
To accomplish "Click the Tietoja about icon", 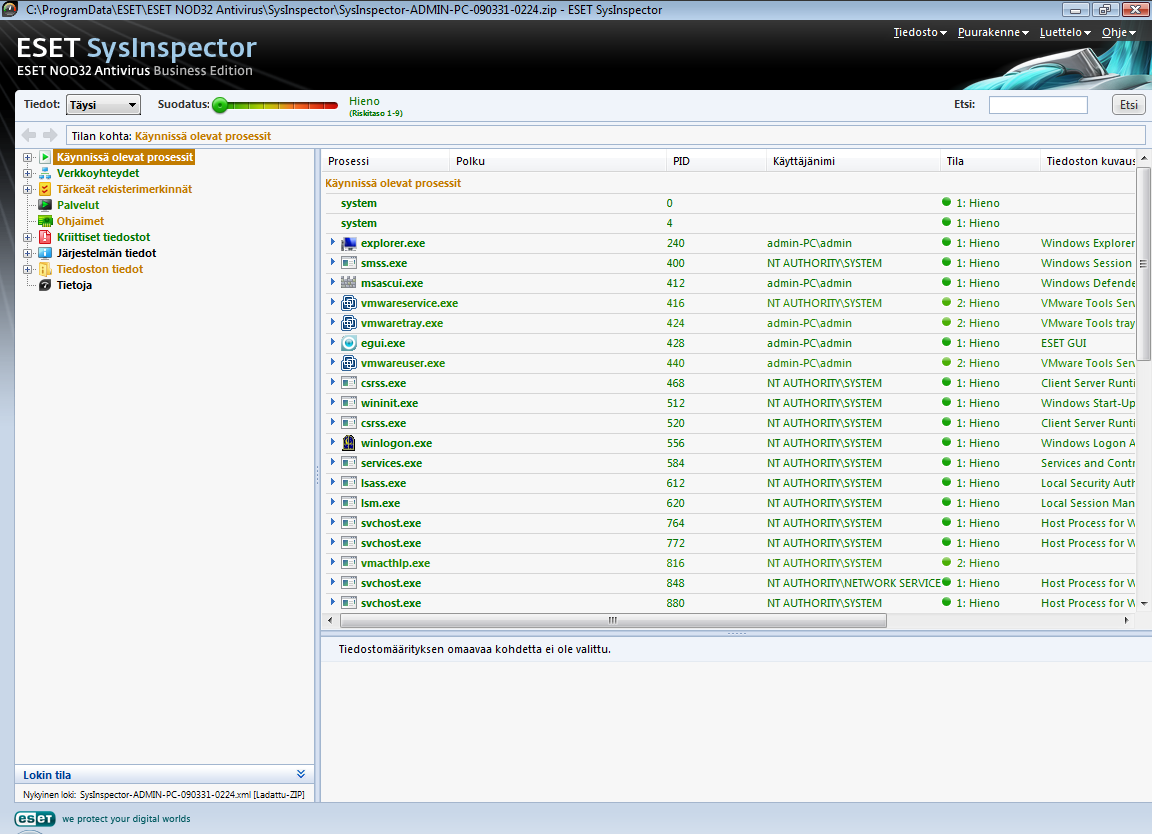I will click(x=45, y=285).
